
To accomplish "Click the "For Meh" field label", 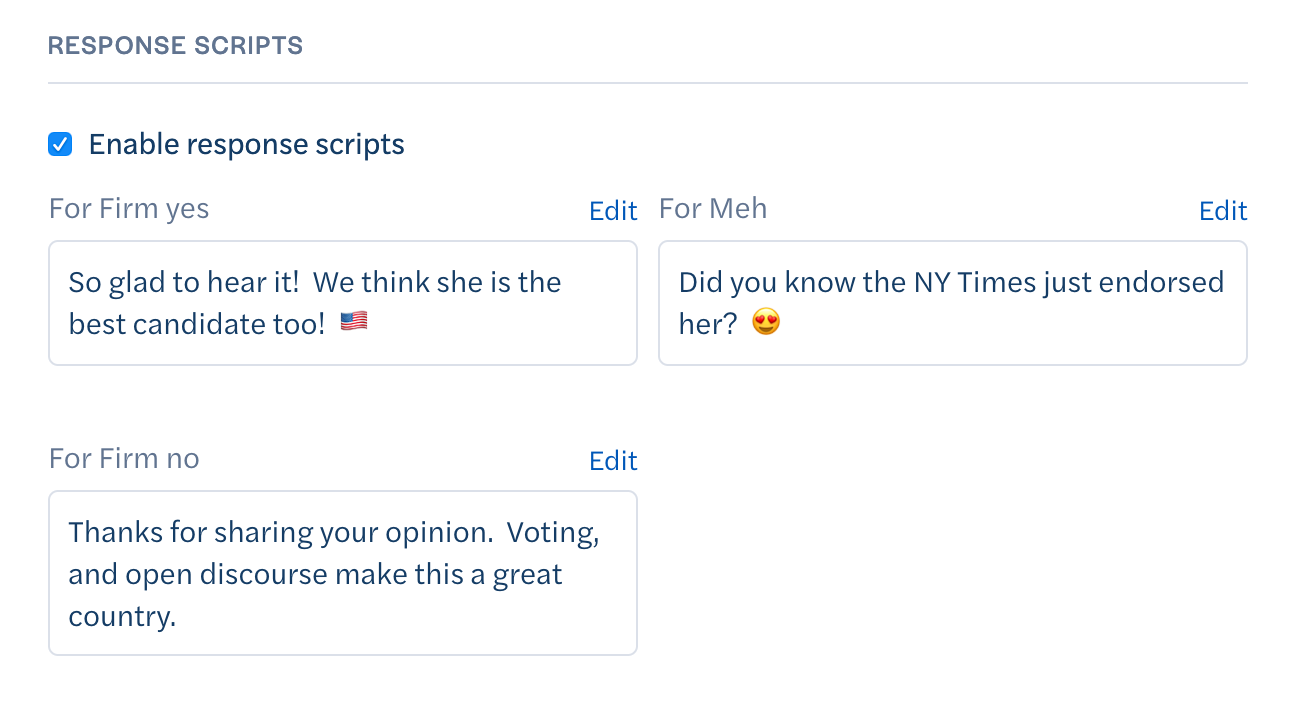I will 713,208.
